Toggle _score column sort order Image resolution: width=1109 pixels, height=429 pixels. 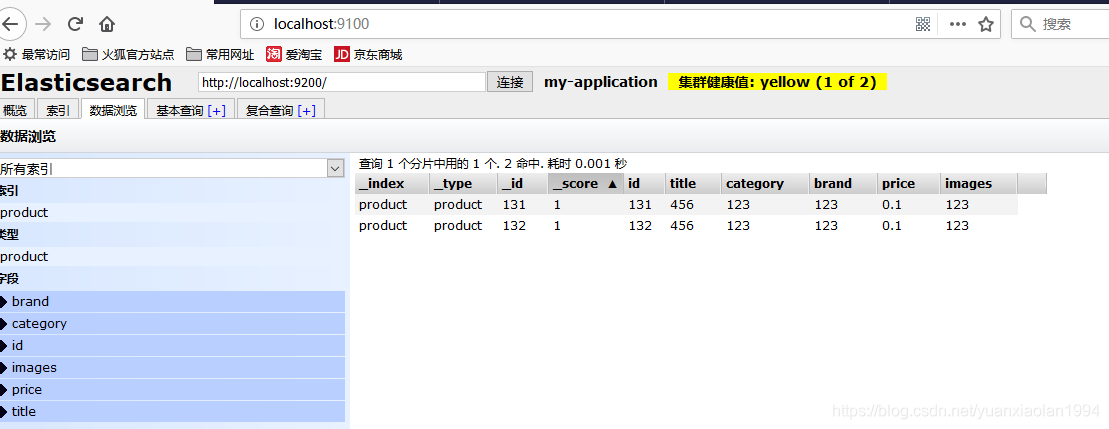pos(586,184)
